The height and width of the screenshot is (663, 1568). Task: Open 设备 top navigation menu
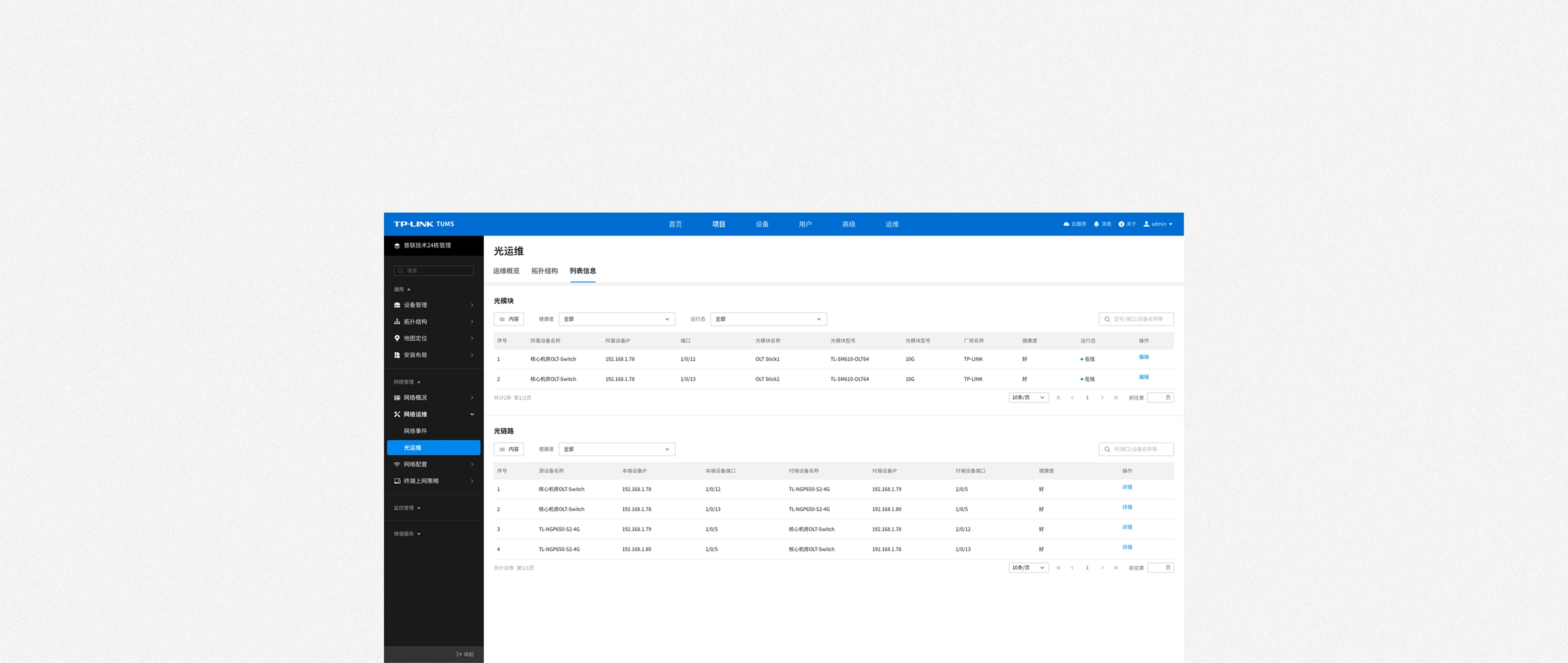(762, 224)
